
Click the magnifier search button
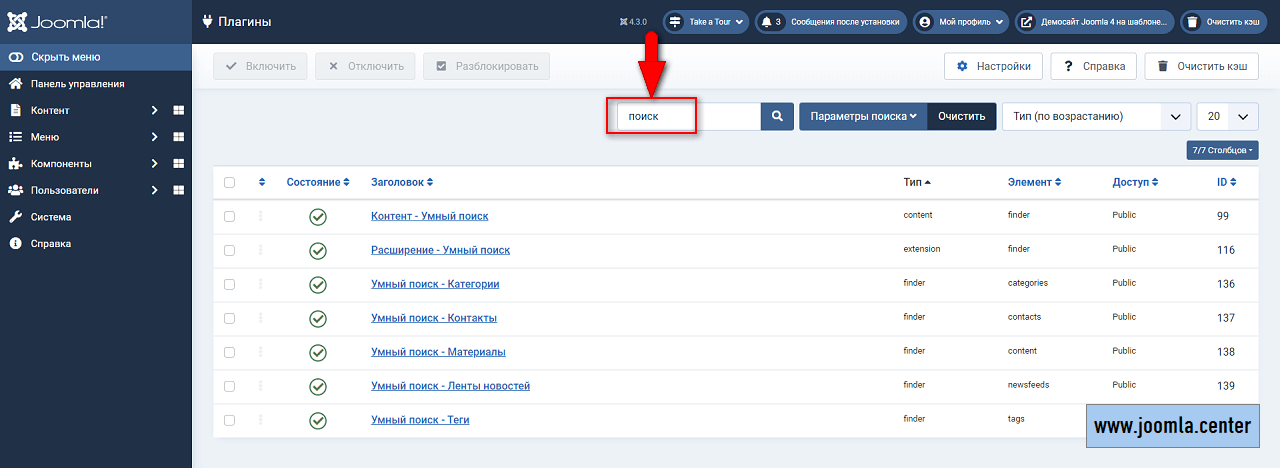coord(776,116)
